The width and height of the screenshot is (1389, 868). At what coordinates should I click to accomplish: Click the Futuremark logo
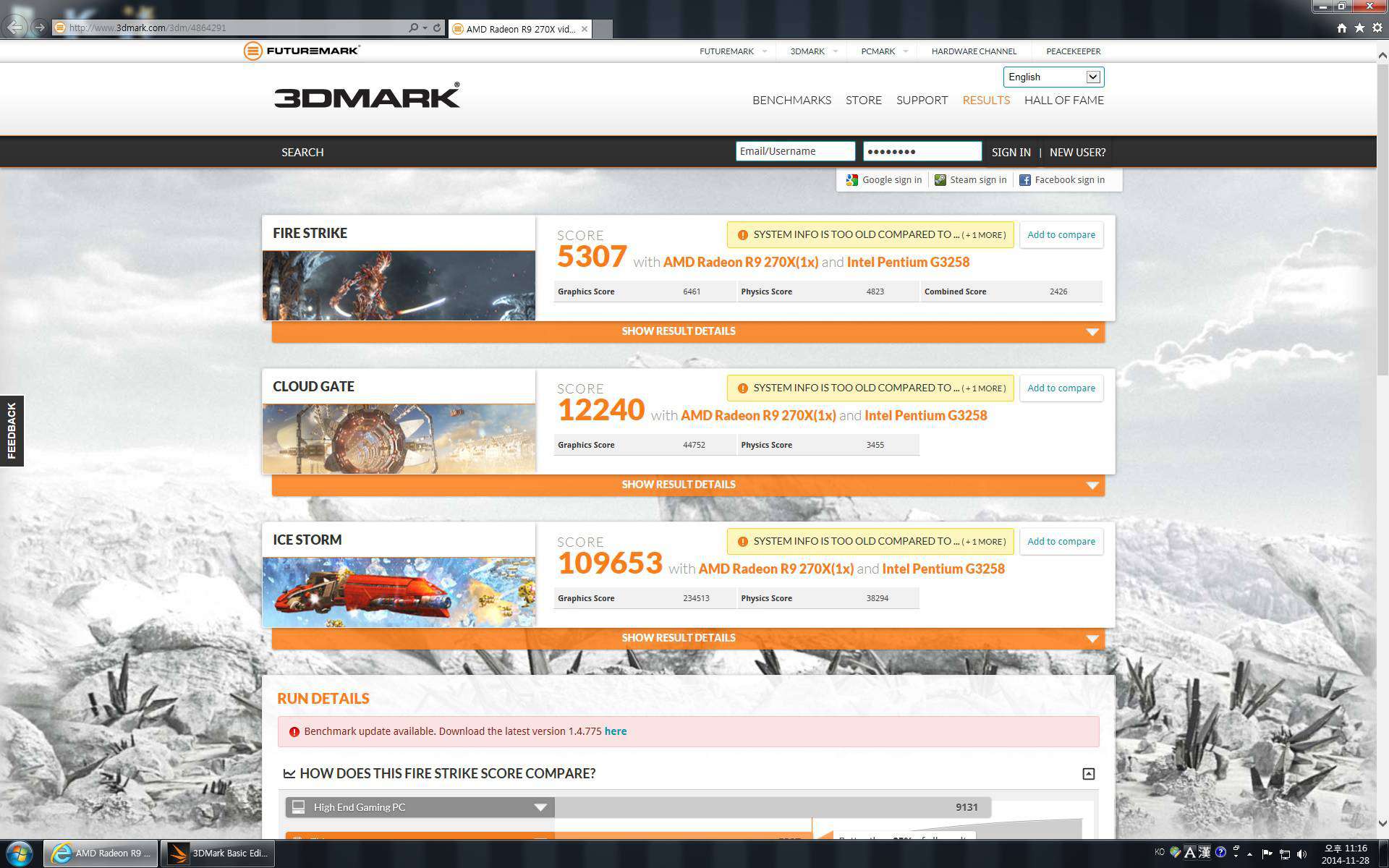click(302, 51)
